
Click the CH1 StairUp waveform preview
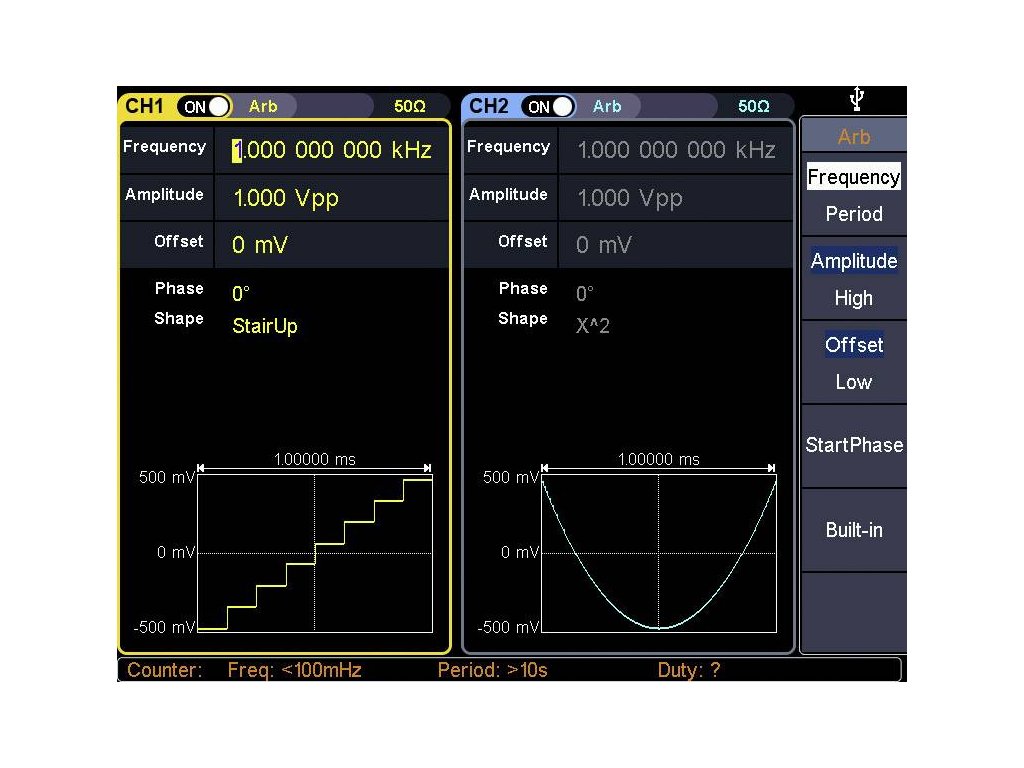click(x=315, y=552)
